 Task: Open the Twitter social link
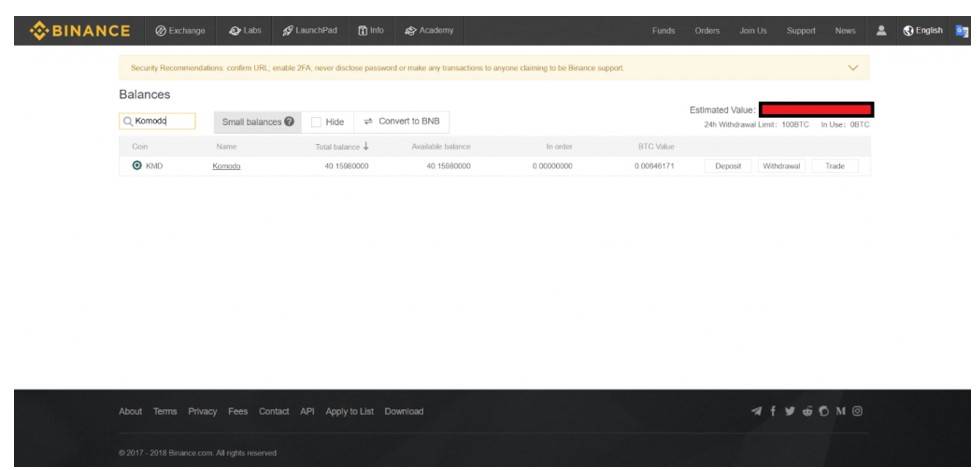coord(790,411)
